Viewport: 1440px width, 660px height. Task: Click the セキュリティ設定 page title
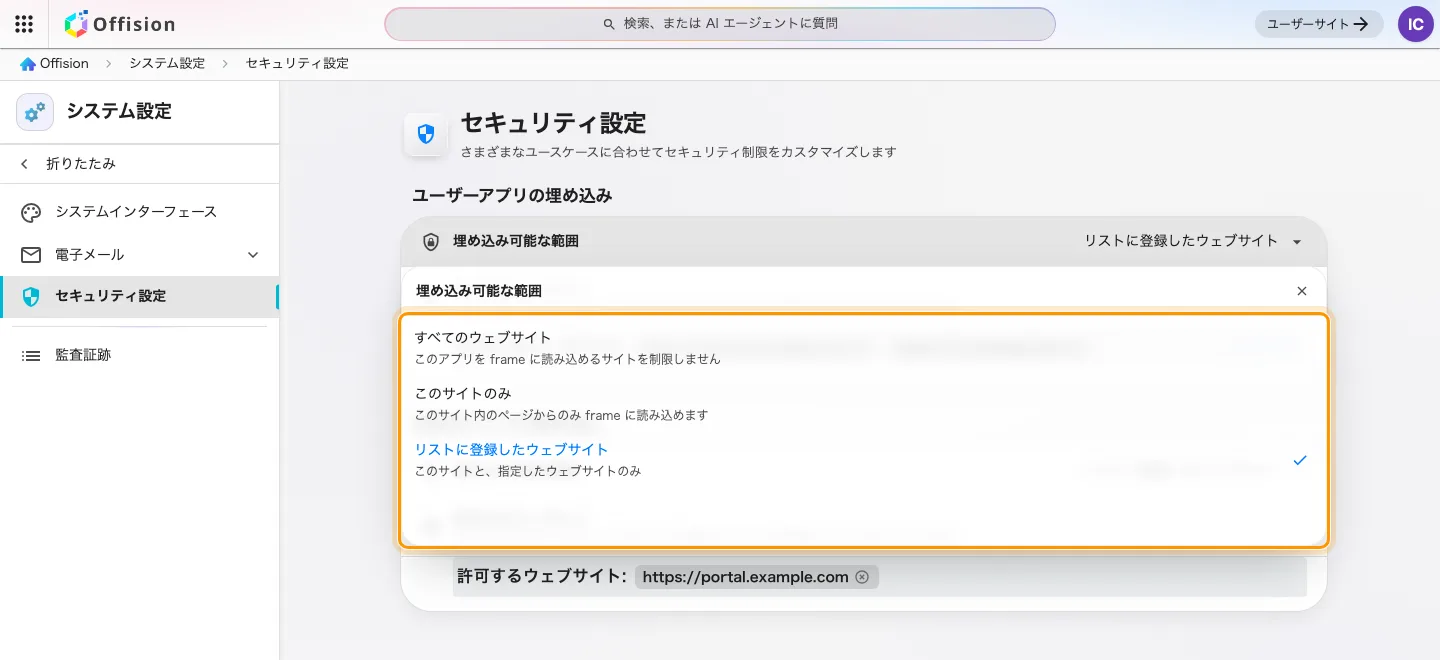pos(553,123)
